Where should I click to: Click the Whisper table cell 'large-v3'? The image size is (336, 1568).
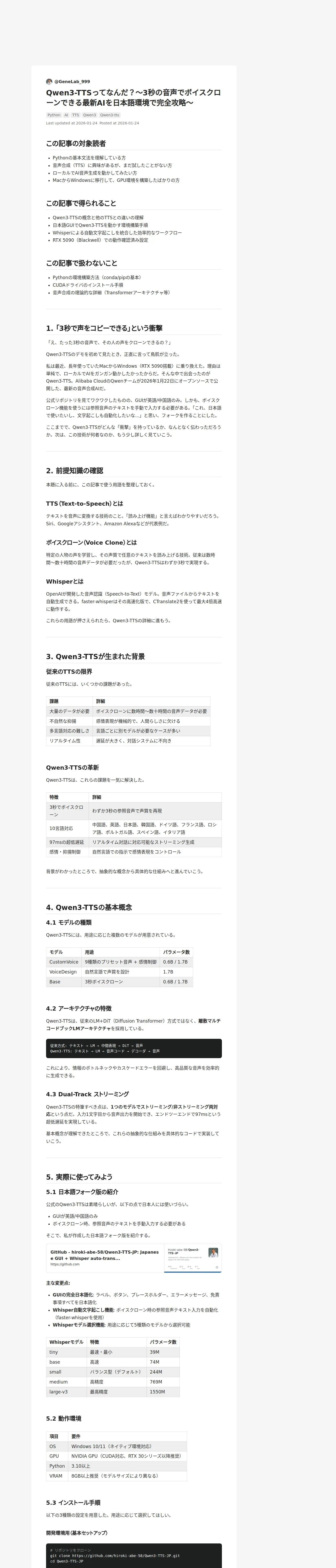tap(66, 1392)
